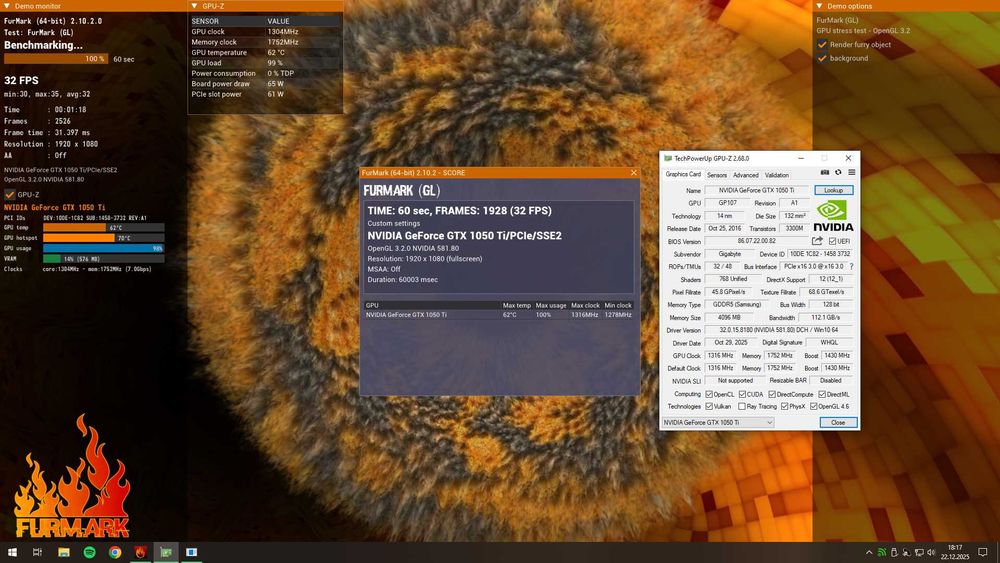Image resolution: width=1000 pixels, height=563 pixels.
Task: Click the Driver Version field
Action: (779, 330)
